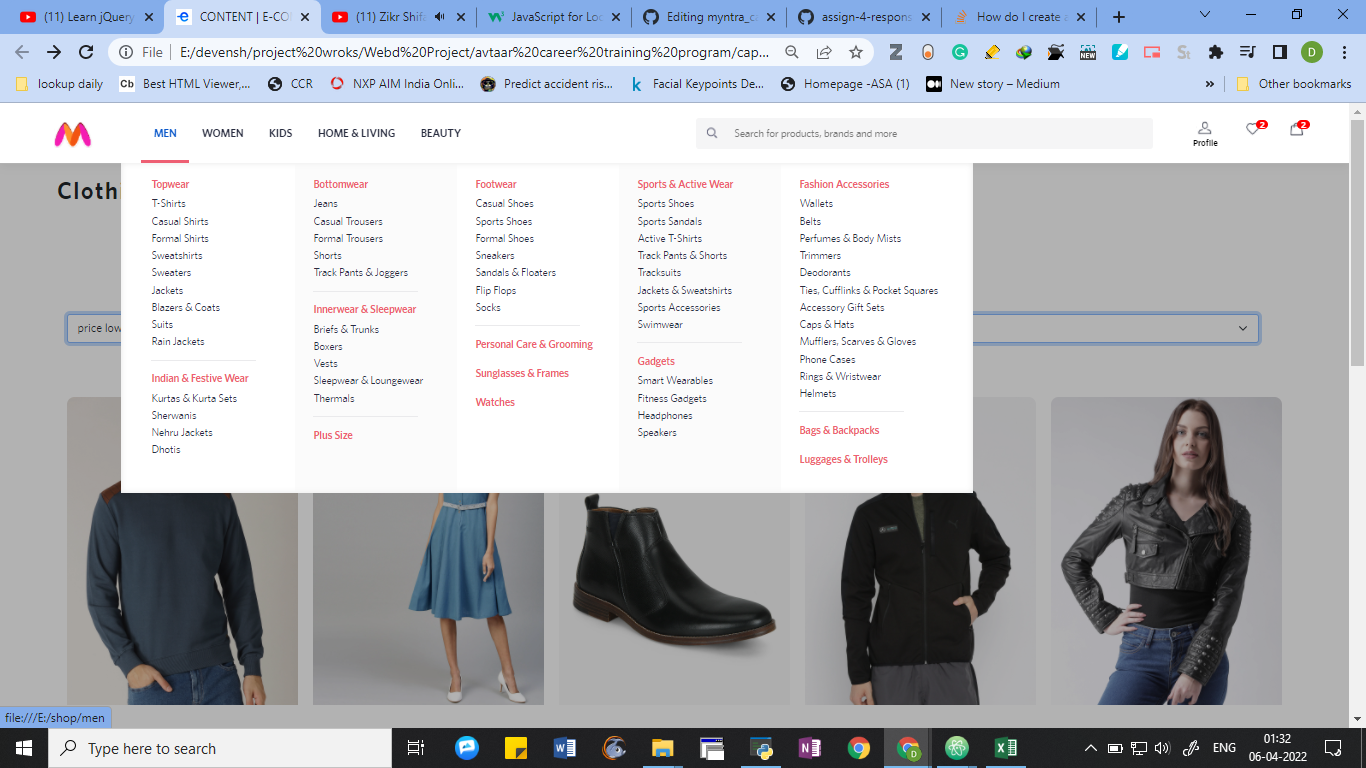Open the Jeans link under Bottomwear
This screenshot has width=1366, height=768.
[326, 203]
